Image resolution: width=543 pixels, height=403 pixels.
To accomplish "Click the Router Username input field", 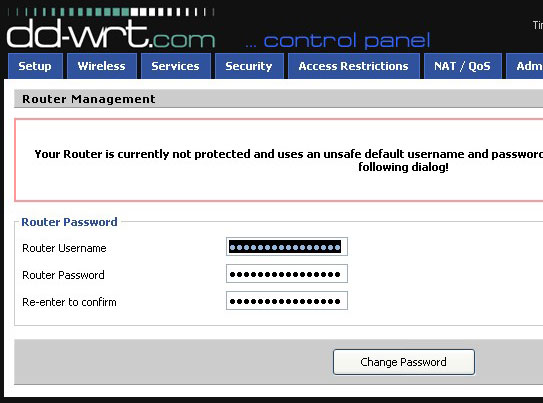I will coord(287,247).
